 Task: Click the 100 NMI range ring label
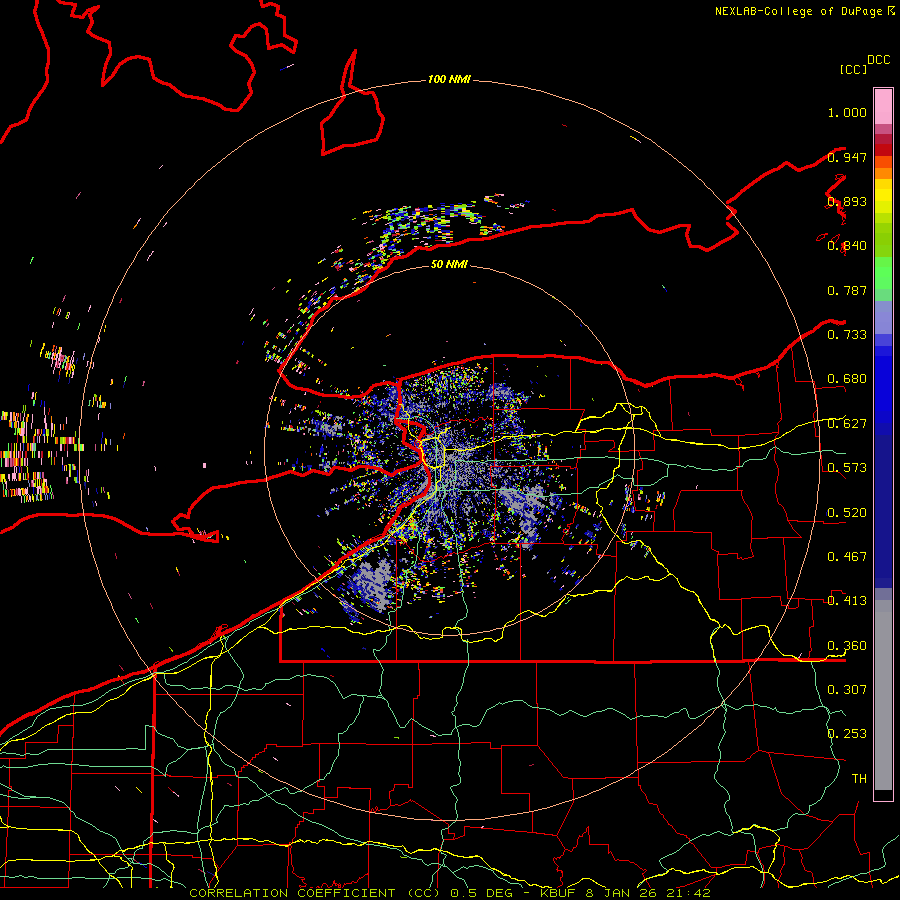pyautogui.click(x=449, y=79)
